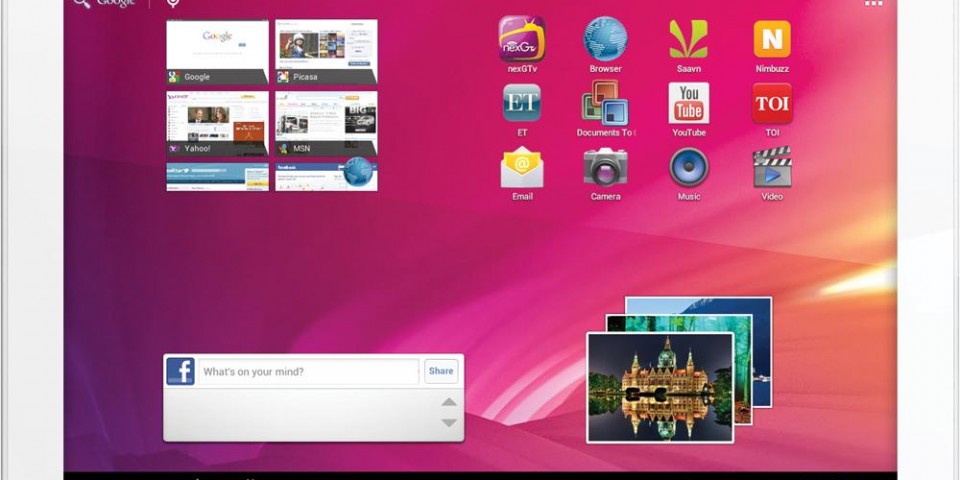
Task: Open the Google bookmark thumbnail
Action: [217, 50]
